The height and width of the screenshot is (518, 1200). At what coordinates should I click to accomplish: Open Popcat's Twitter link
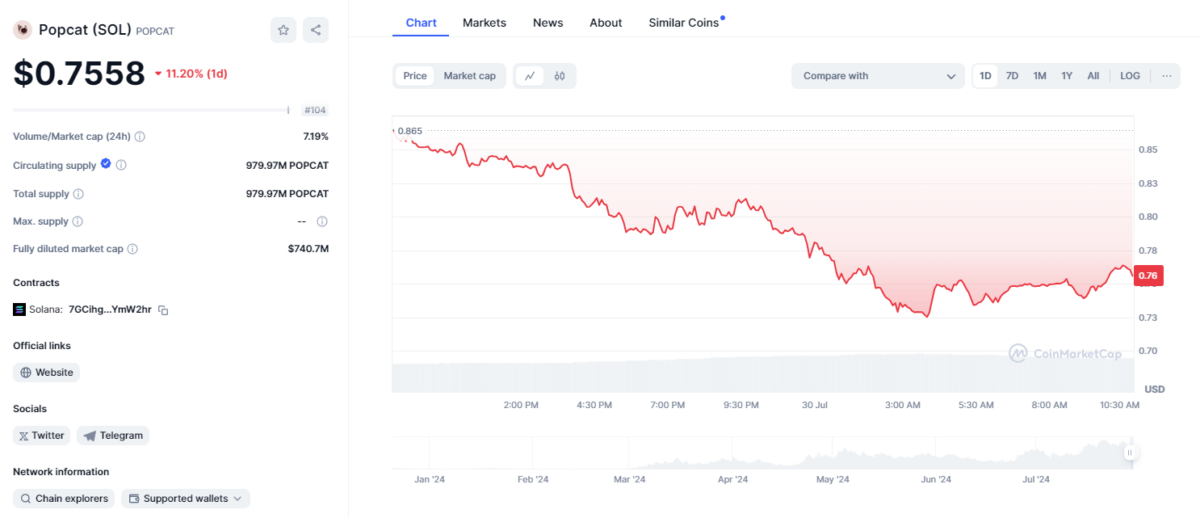[x=41, y=435]
